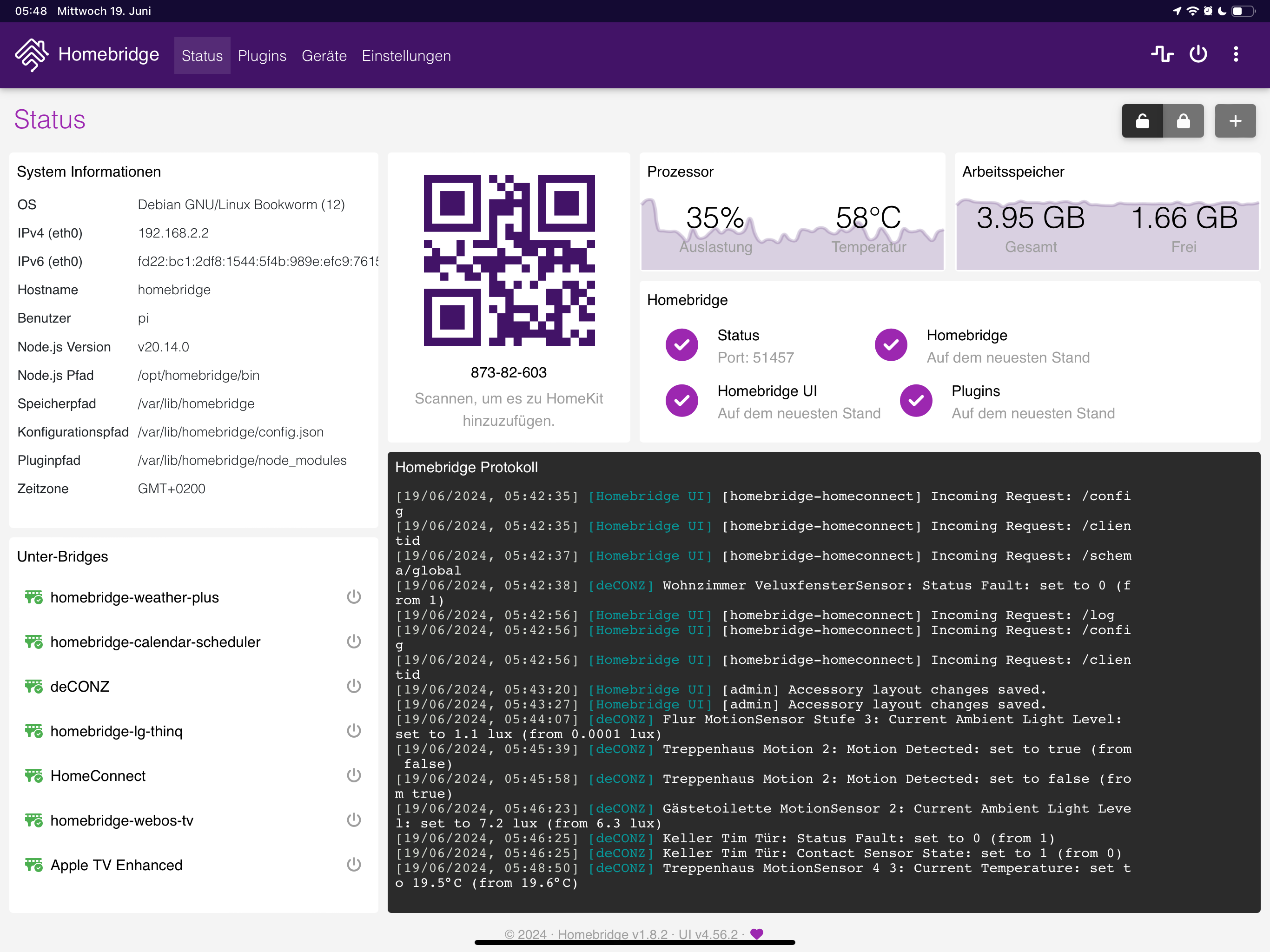Restart homebridge-webos-tv child bridge

pyautogui.click(x=354, y=820)
